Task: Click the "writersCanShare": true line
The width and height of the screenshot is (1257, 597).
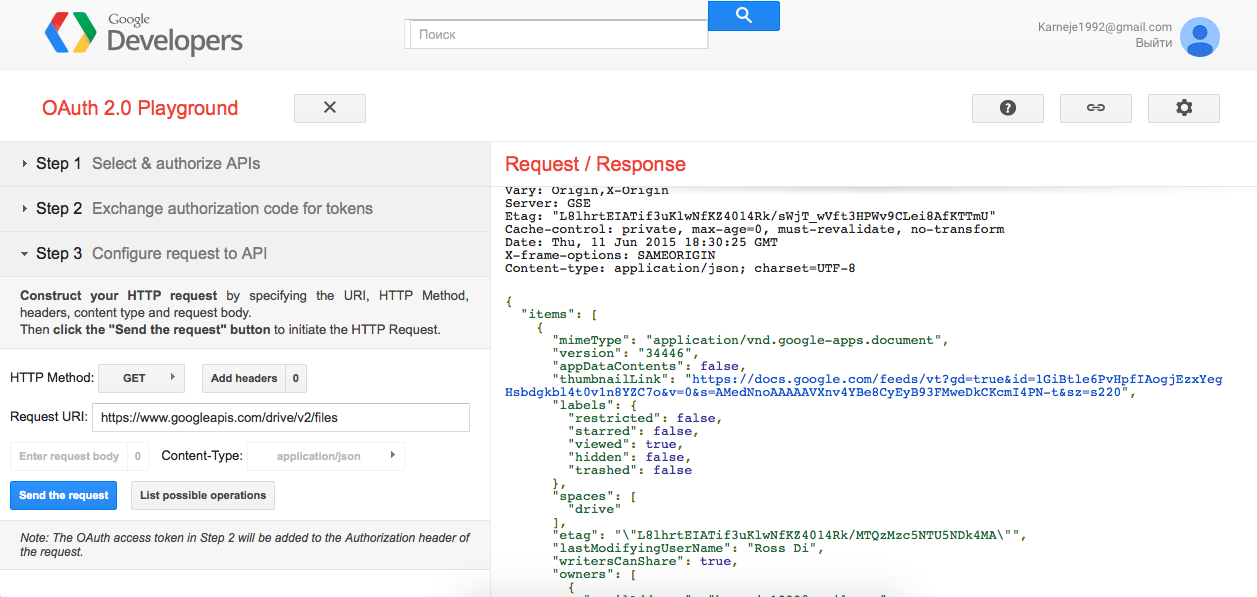Action: [646, 561]
